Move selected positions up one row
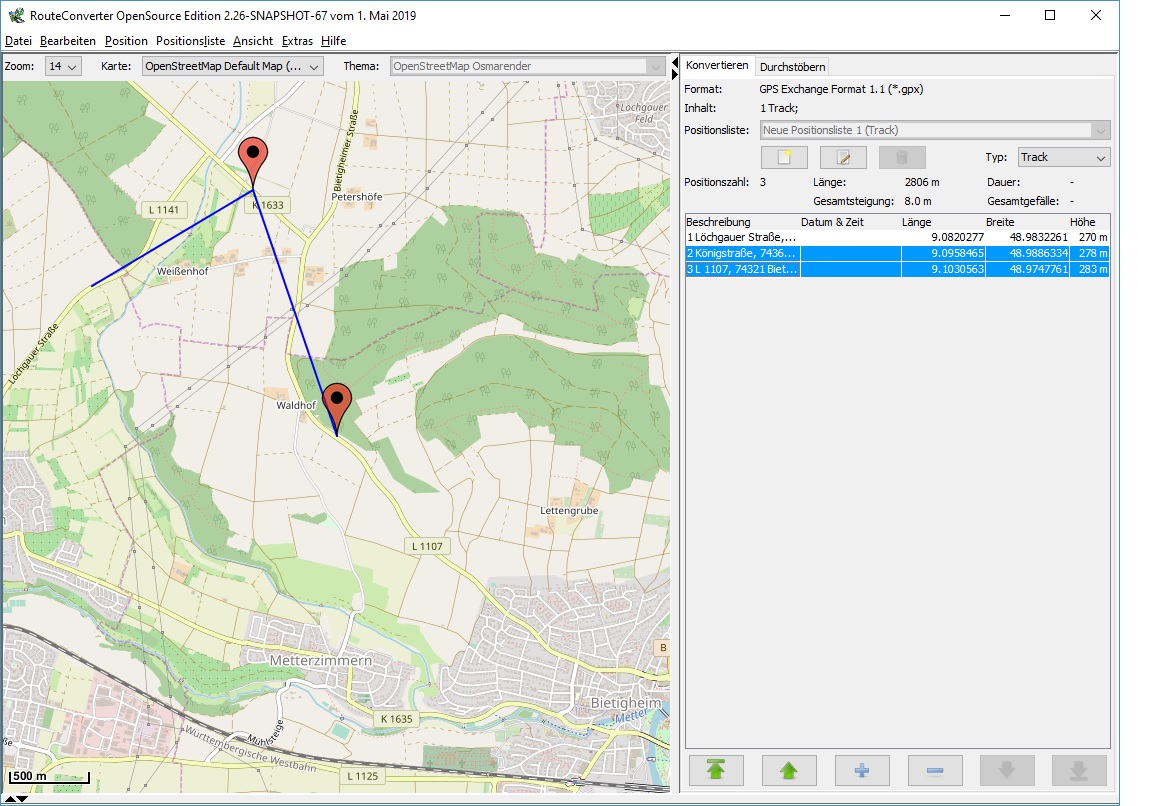This screenshot has height=806, width=1152. click(789, 770)
